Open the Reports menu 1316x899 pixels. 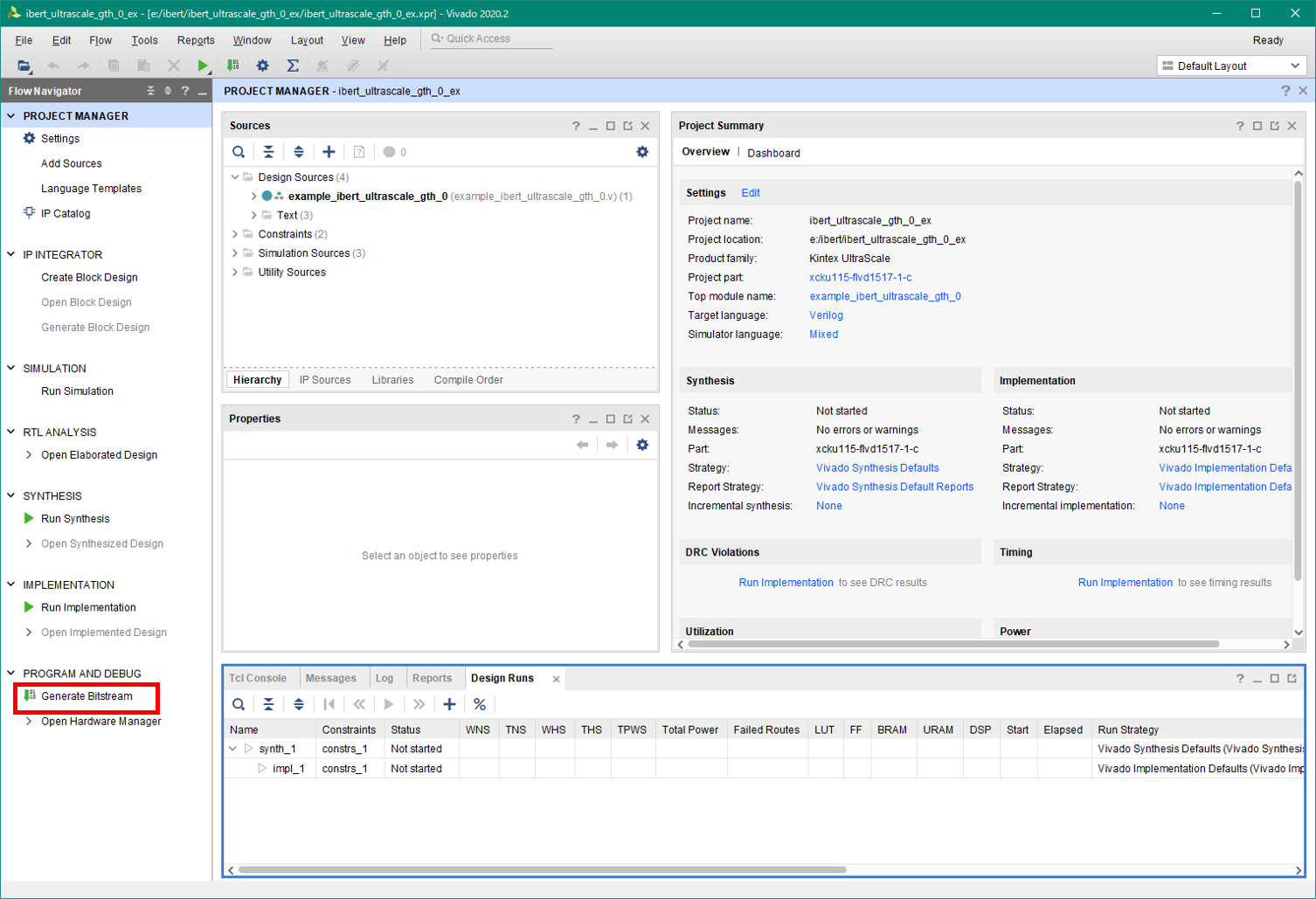click(196, 40)
